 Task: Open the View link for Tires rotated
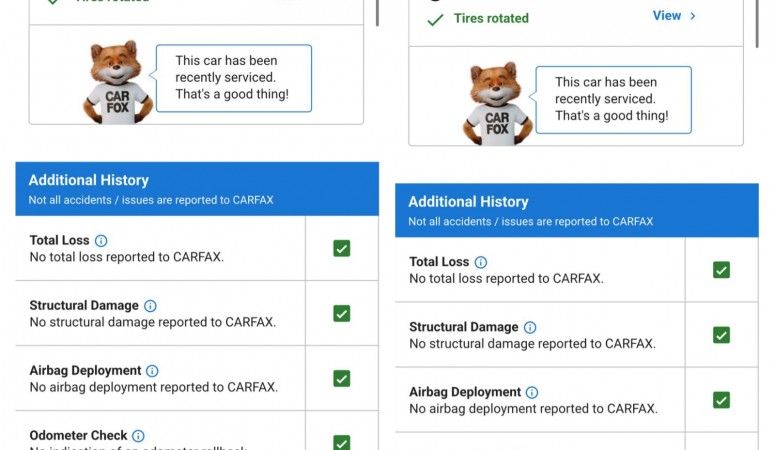click(x=666, y=16)
